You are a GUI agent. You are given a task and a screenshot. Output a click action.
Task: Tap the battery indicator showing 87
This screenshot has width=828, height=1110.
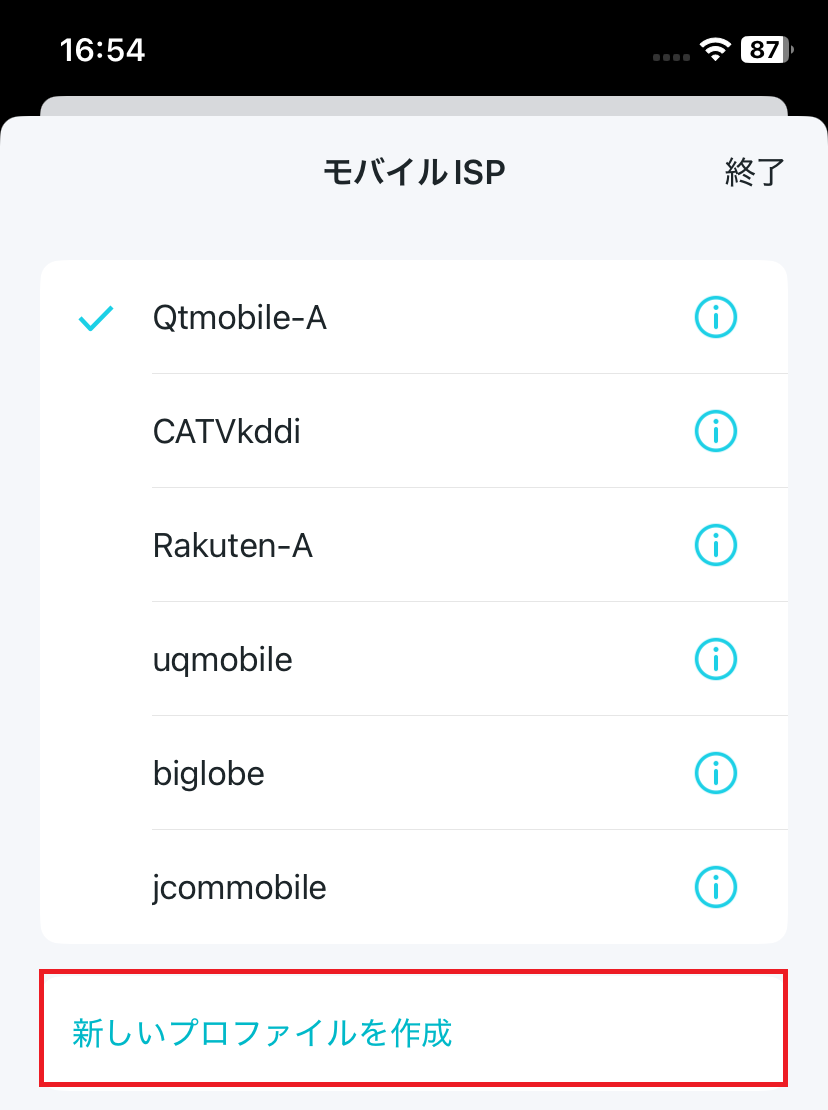pyautogui.click(x=767, y=50)
